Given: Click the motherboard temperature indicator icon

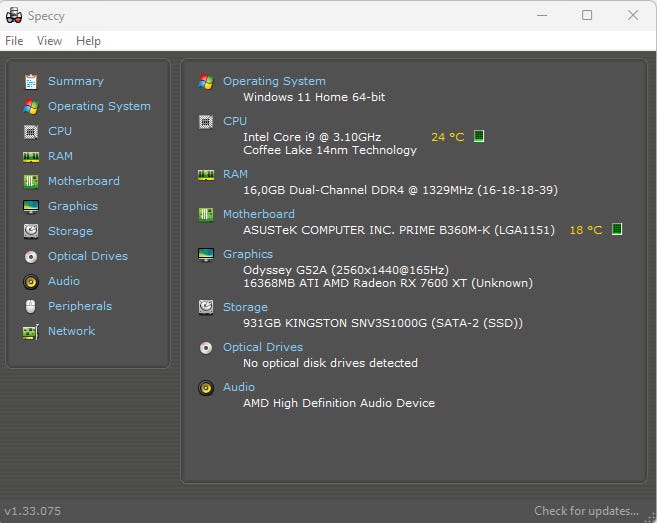Looking at the screenshot, I should click(x=617, y=229).
